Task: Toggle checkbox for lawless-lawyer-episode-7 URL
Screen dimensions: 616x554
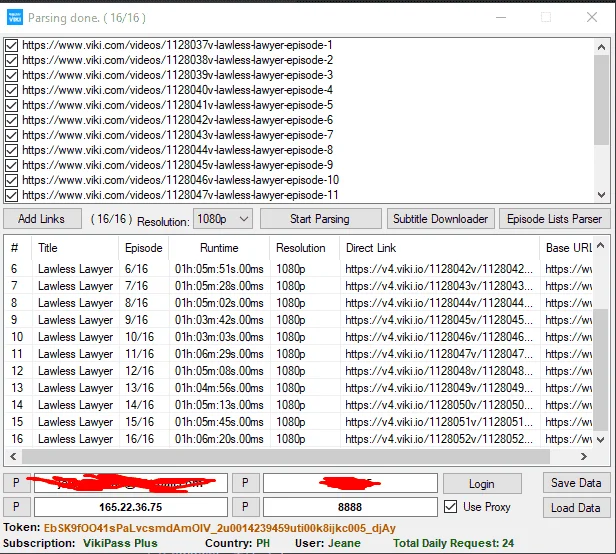Action: click(11, 135)
